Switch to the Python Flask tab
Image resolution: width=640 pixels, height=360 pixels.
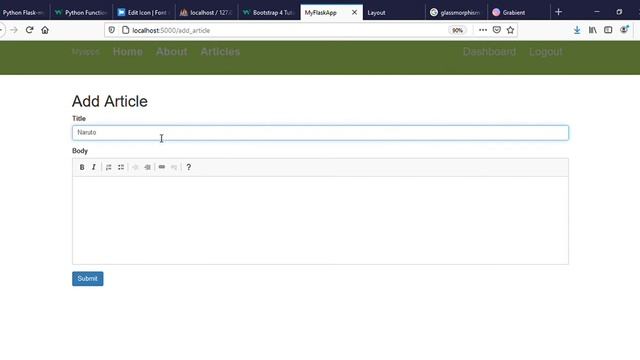click(x=24, y=13)
